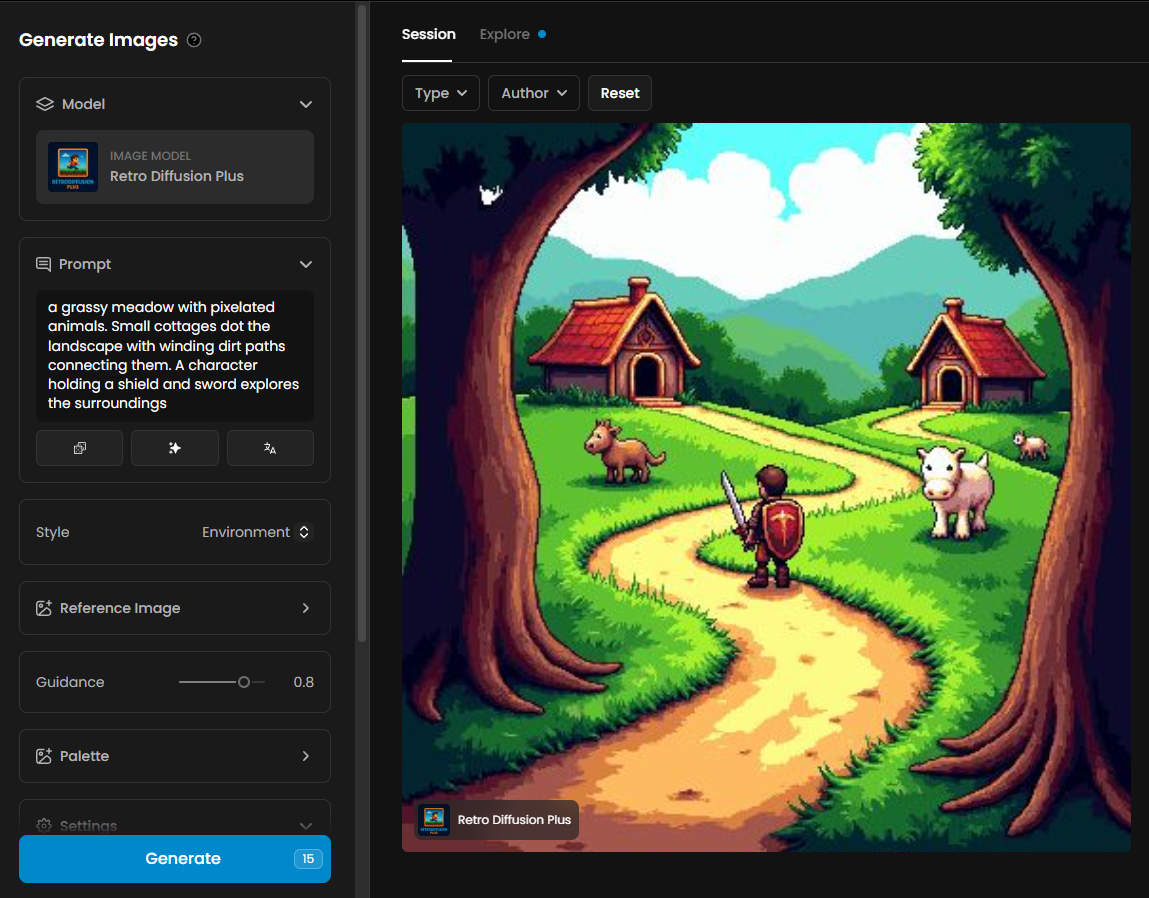Collapse the Prompt section chevron
The width and height of the screenshot is (1149, 898).
pos(306,264)
